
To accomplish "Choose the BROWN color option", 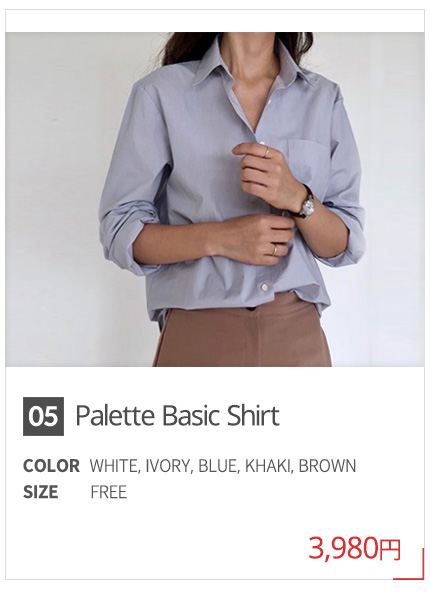I will [327, 466].
